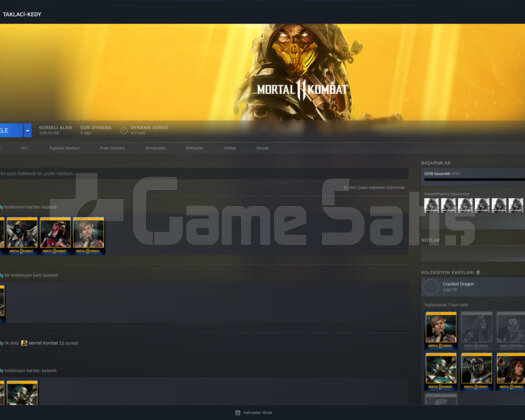This screenshot has width=525, height=420.
Task: Click the third locked achievement icon
Action: (465, 205)
